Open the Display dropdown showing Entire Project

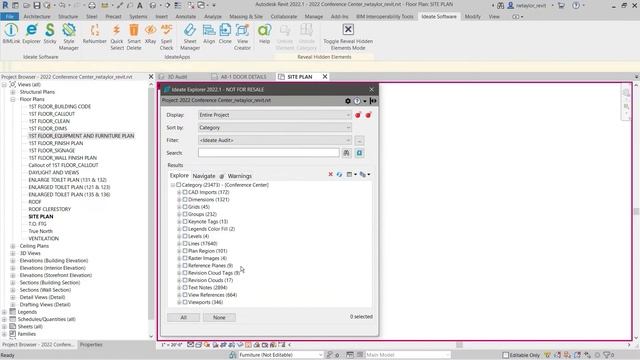[x=274, y=115]
